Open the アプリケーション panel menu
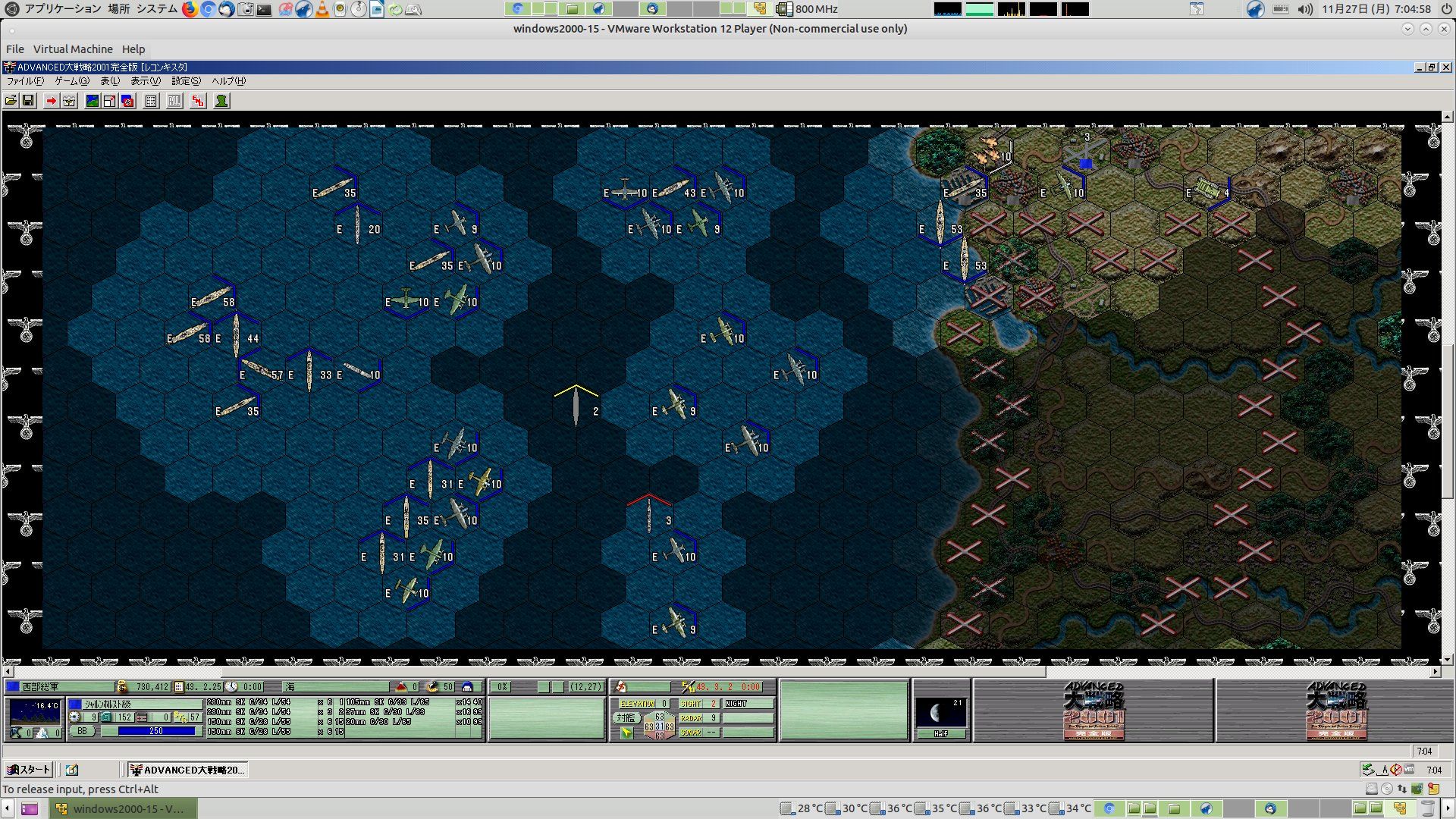Screen dimensions: 1456x819 (62, 9)
